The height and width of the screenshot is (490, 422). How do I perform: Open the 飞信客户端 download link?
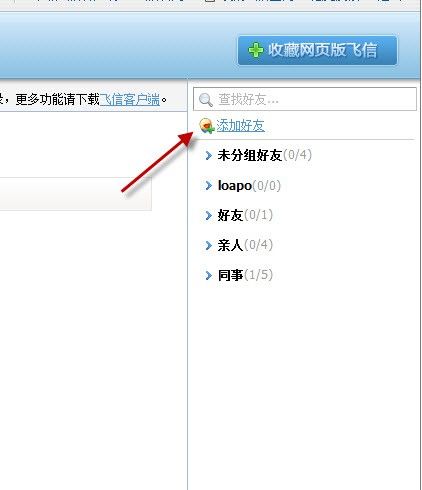coord(130,99)
